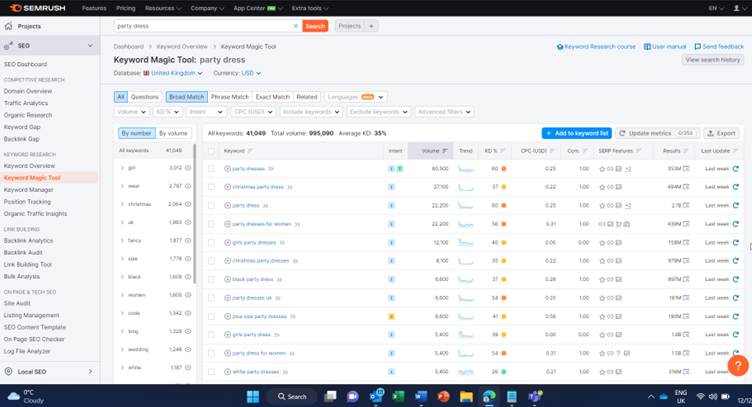This screenshot has height=407, width=752.
Task: Check the party dresses row checkbox
Action: click(x=211, y=169)
